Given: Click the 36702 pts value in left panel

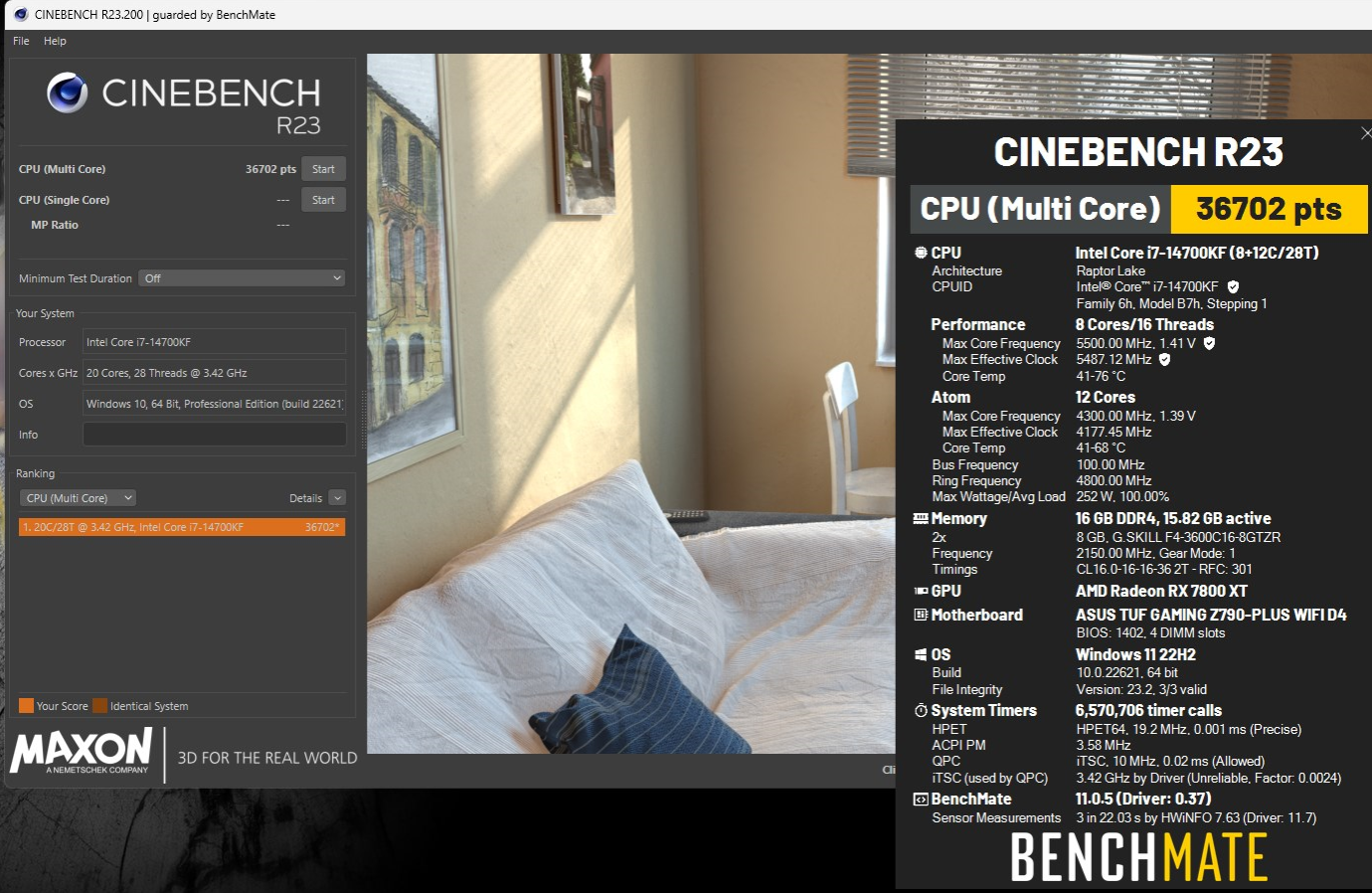Looking at the screenshot, I should 270,169.
